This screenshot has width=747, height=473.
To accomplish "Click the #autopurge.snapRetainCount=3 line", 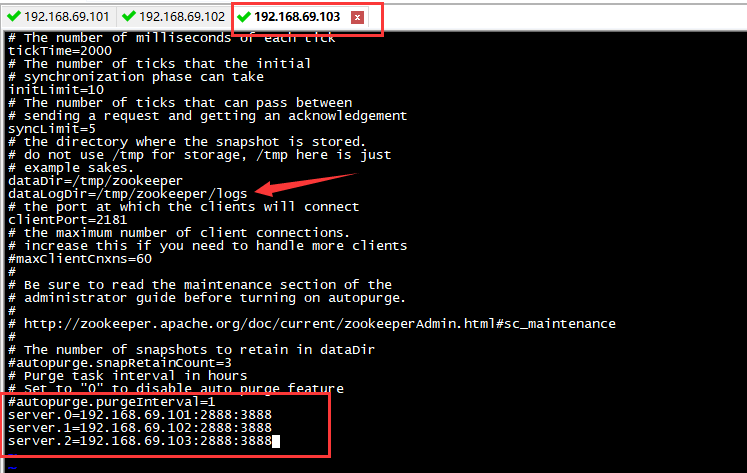I will [x=120, y=363].
